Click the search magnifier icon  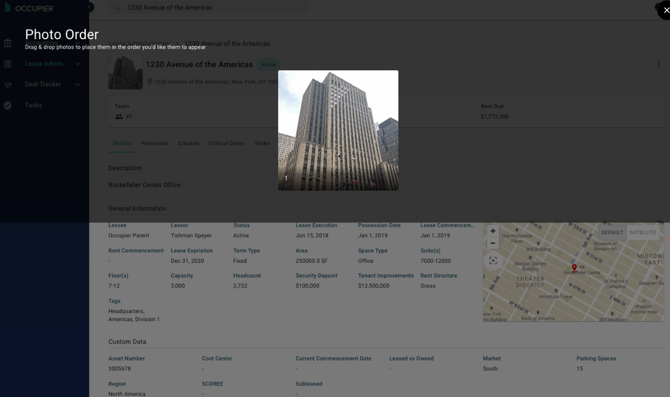[117, 8]
